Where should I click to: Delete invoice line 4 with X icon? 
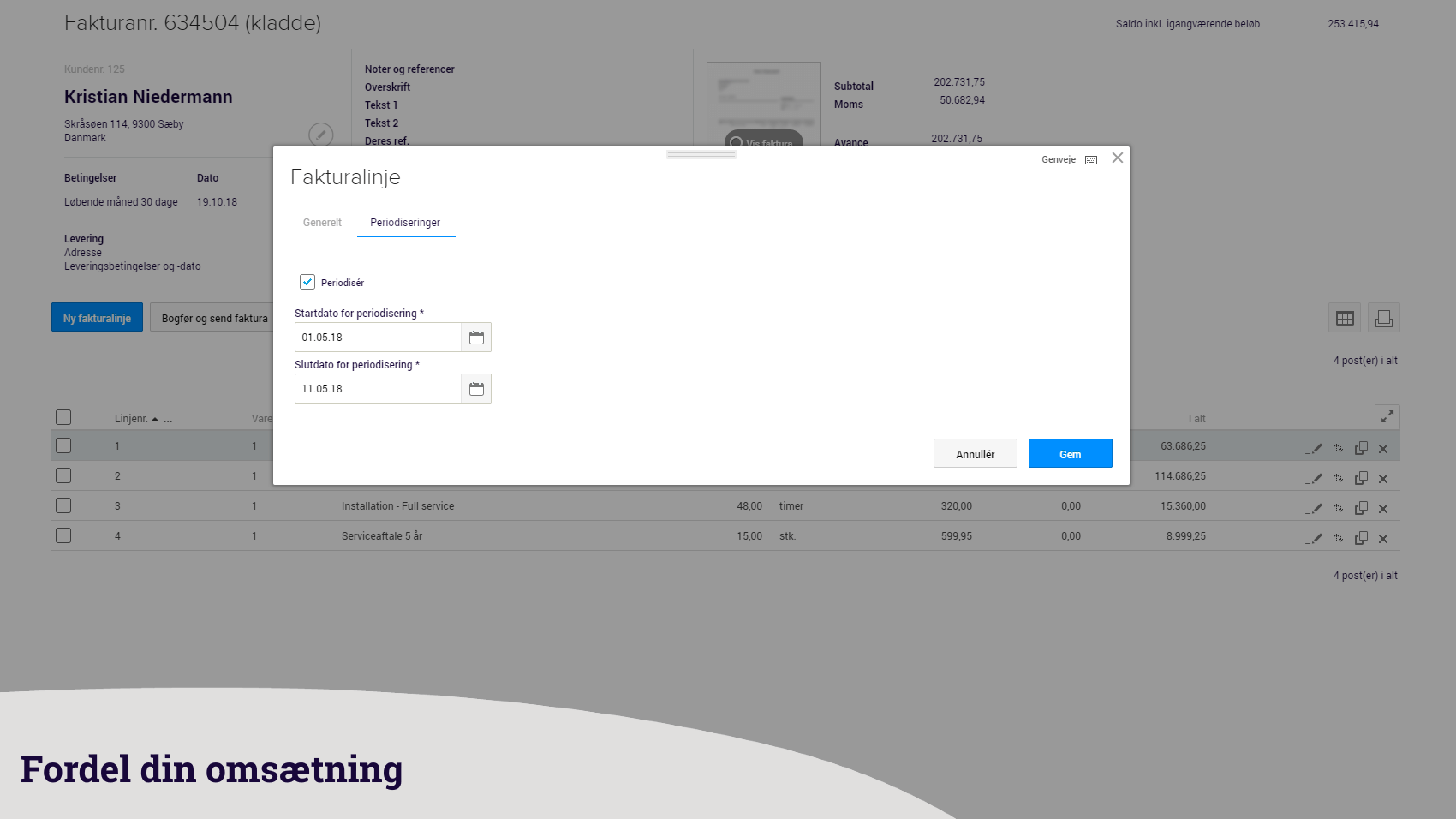click(1382, 538)
